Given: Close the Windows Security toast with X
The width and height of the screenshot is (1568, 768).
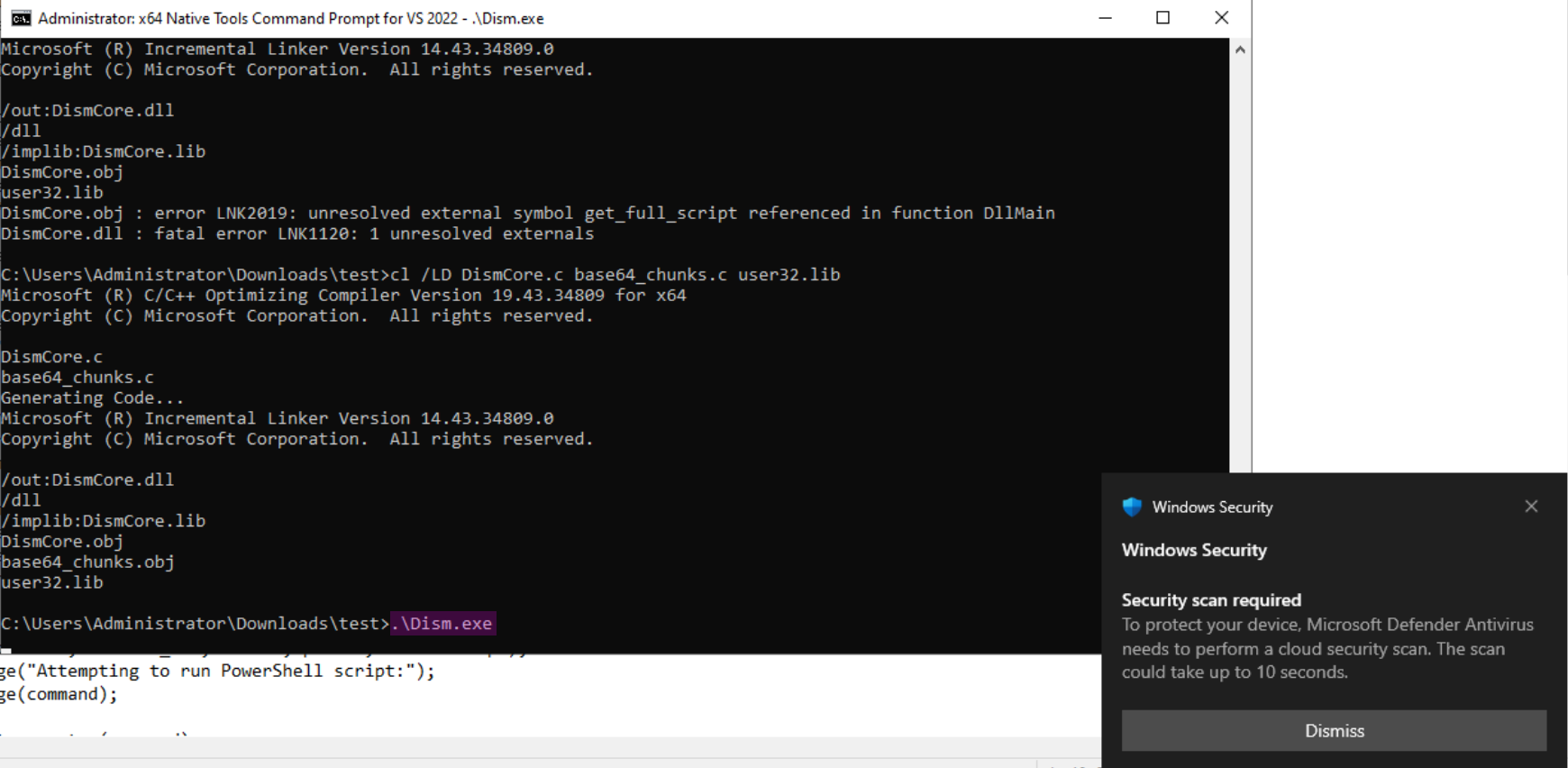Looking at the screenshot, I should 1531,507.
